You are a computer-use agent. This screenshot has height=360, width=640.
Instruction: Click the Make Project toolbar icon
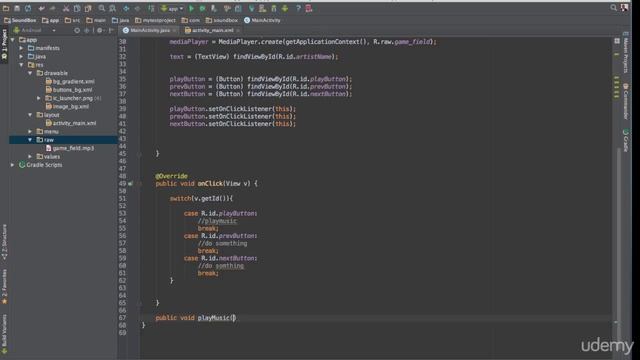coord(151,8)
